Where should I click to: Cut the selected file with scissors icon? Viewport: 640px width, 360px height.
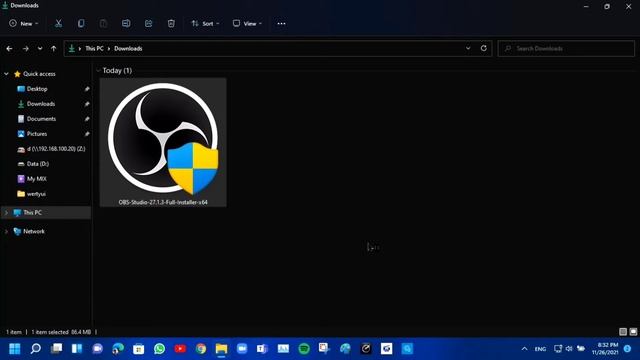pyautogui.click(x=58, y=24)
